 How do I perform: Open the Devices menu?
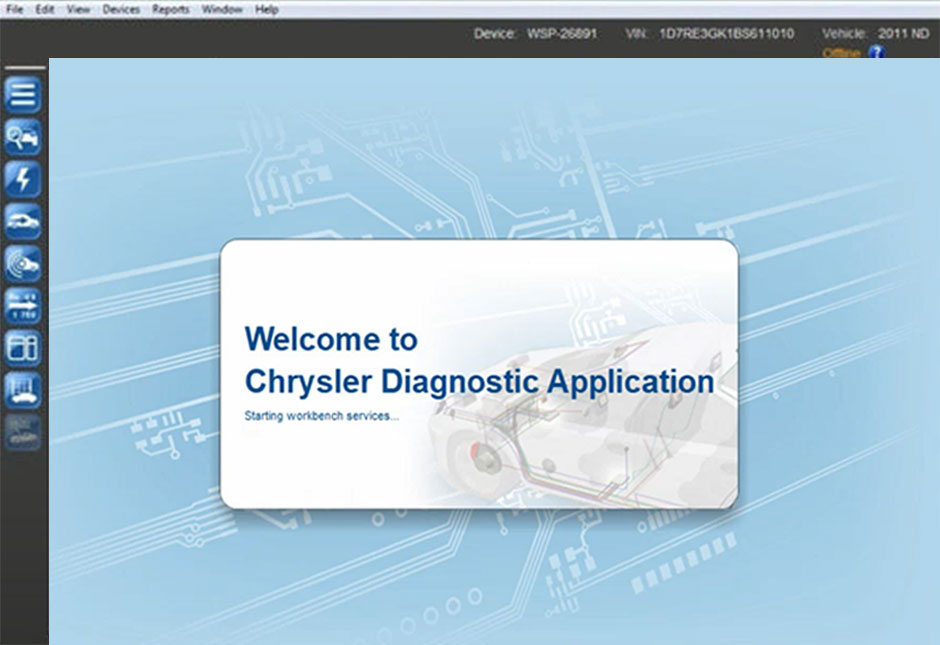pyautogui.click(x=121, y=9)
